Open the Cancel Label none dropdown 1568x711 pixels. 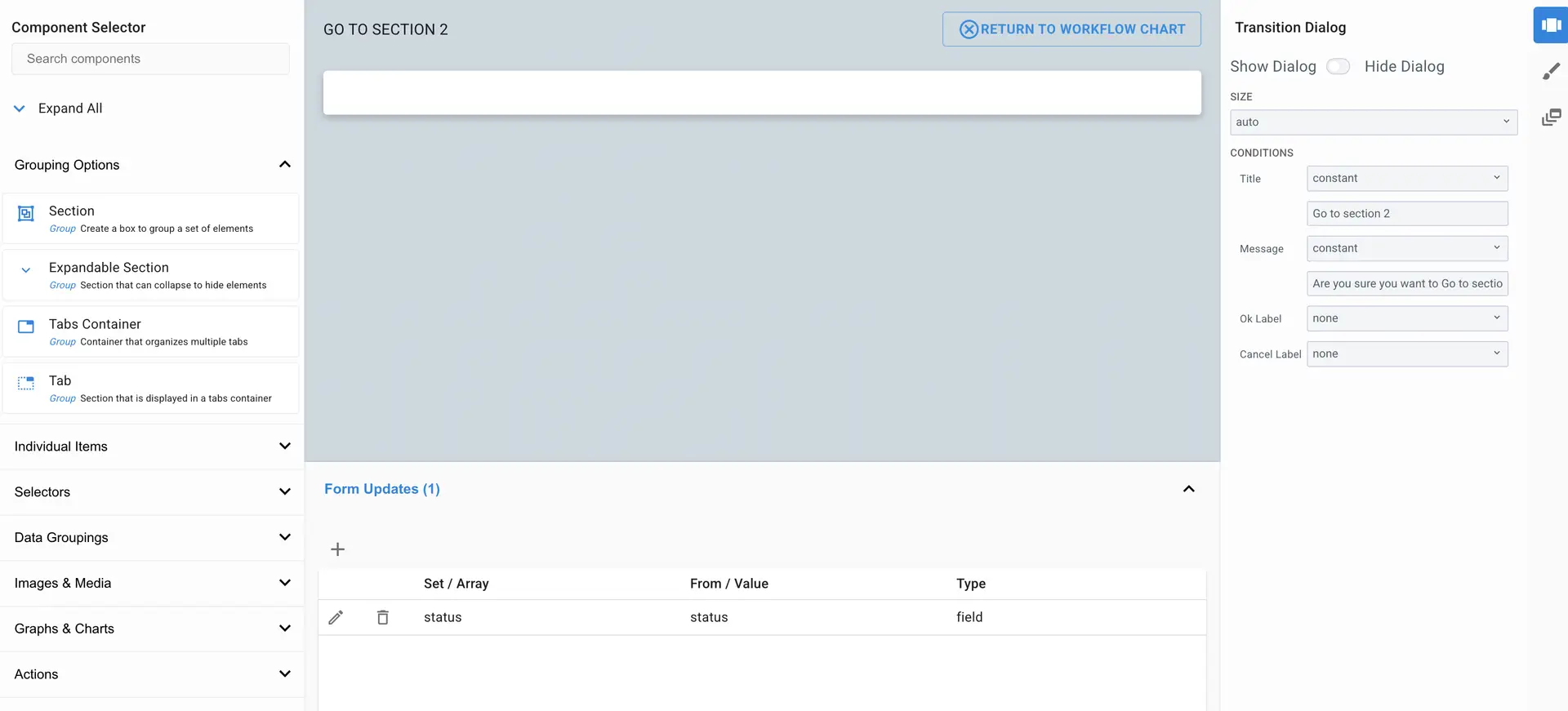click(x=1407, y=353)
